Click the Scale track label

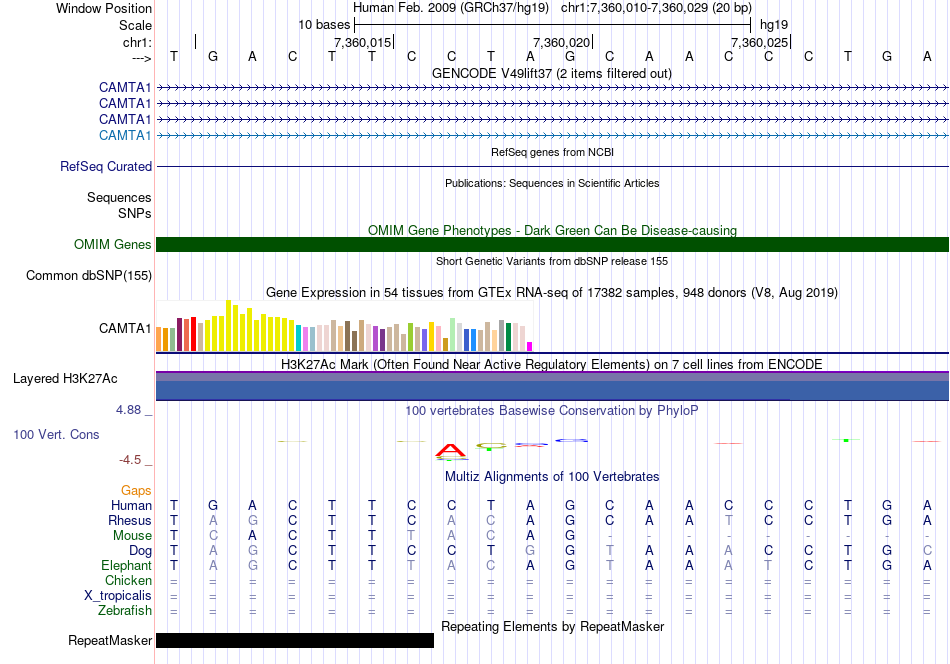pyautogui.click(x=135, y=25)
